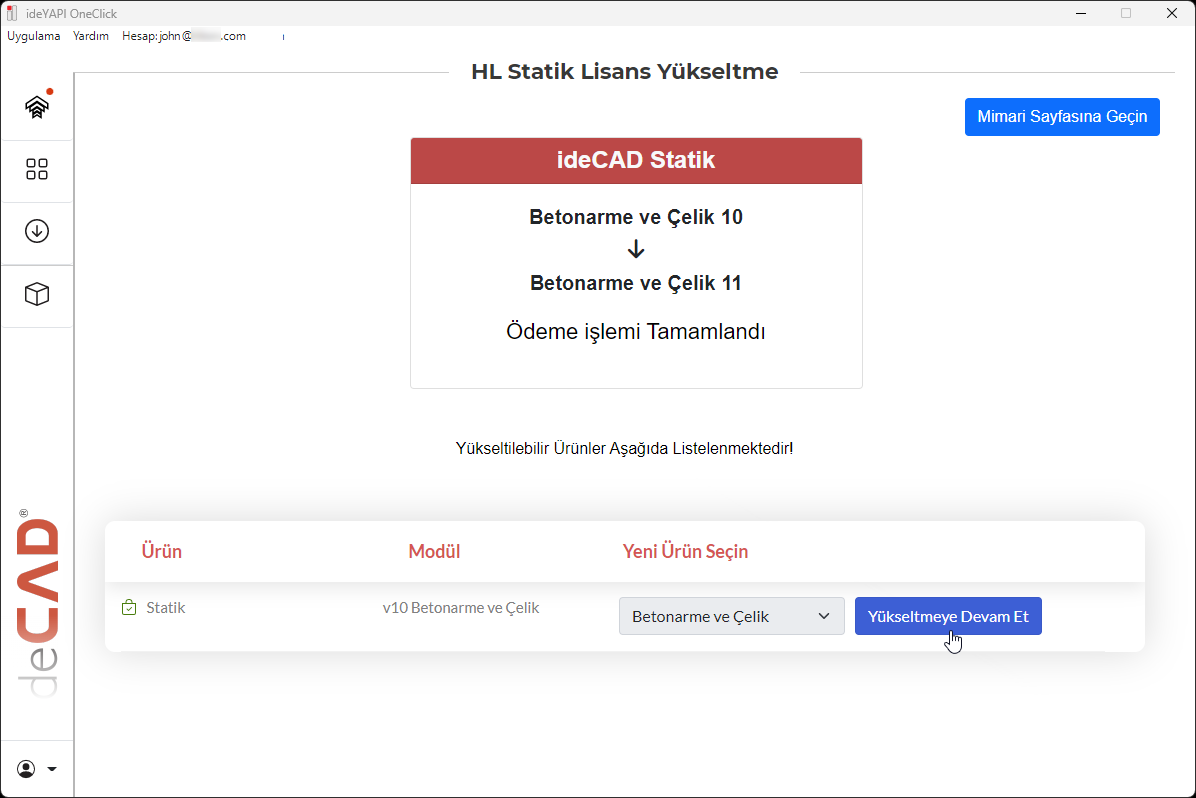Close the ideYAPI OneClick window
1196x798 pixels.
(1172, 13)
